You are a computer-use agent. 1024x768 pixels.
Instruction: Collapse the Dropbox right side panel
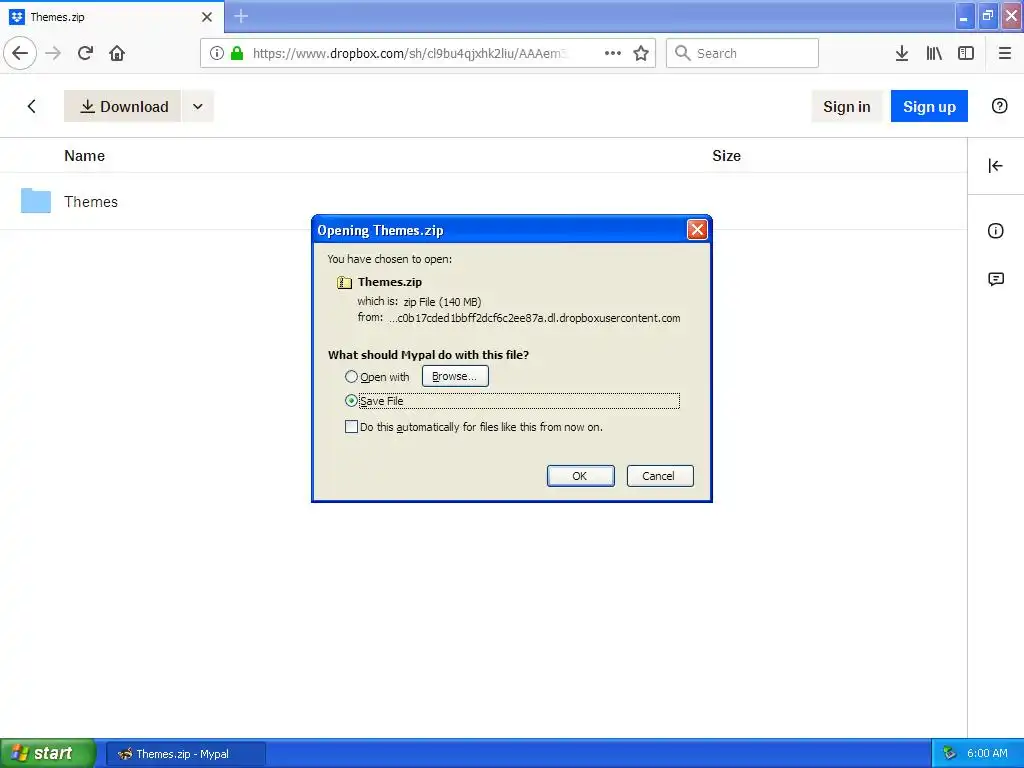click(x=995, y=166)
